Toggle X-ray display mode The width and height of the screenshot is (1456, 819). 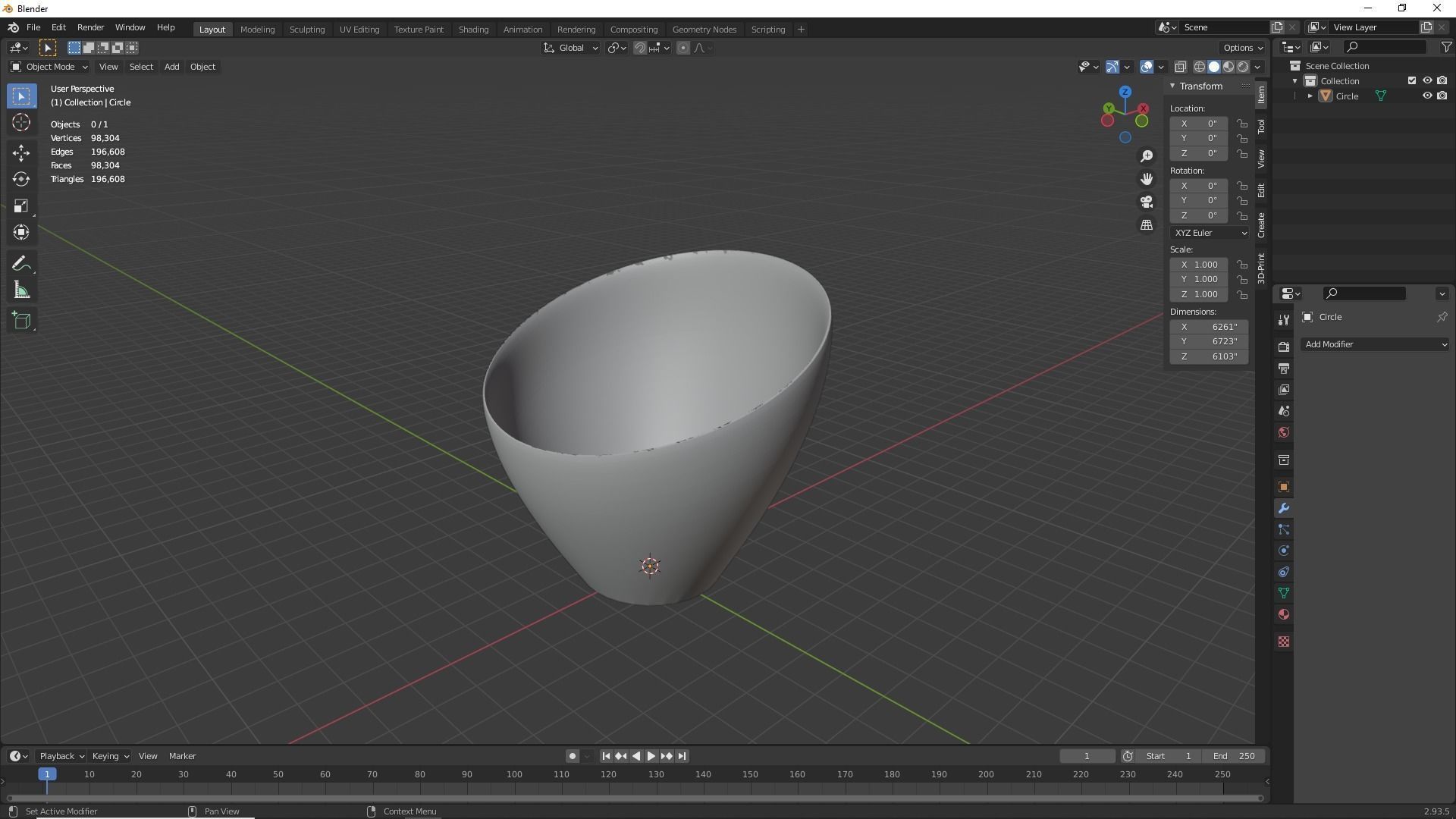point(1180,67)
